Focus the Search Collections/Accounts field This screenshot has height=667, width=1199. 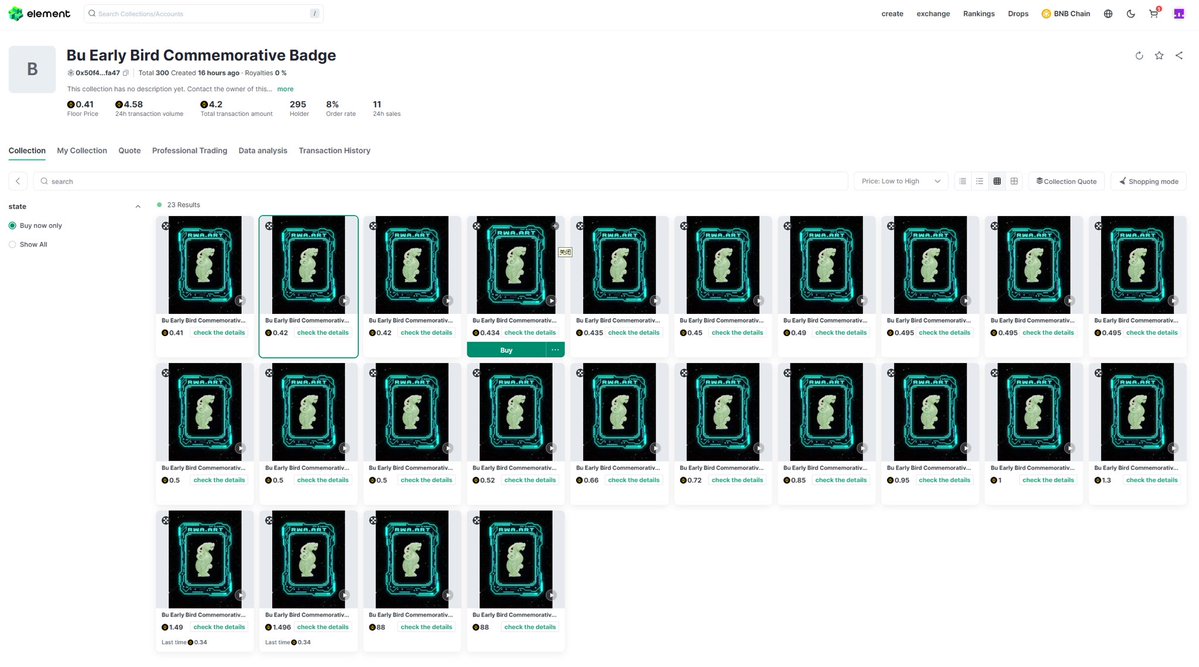[203, 14]
